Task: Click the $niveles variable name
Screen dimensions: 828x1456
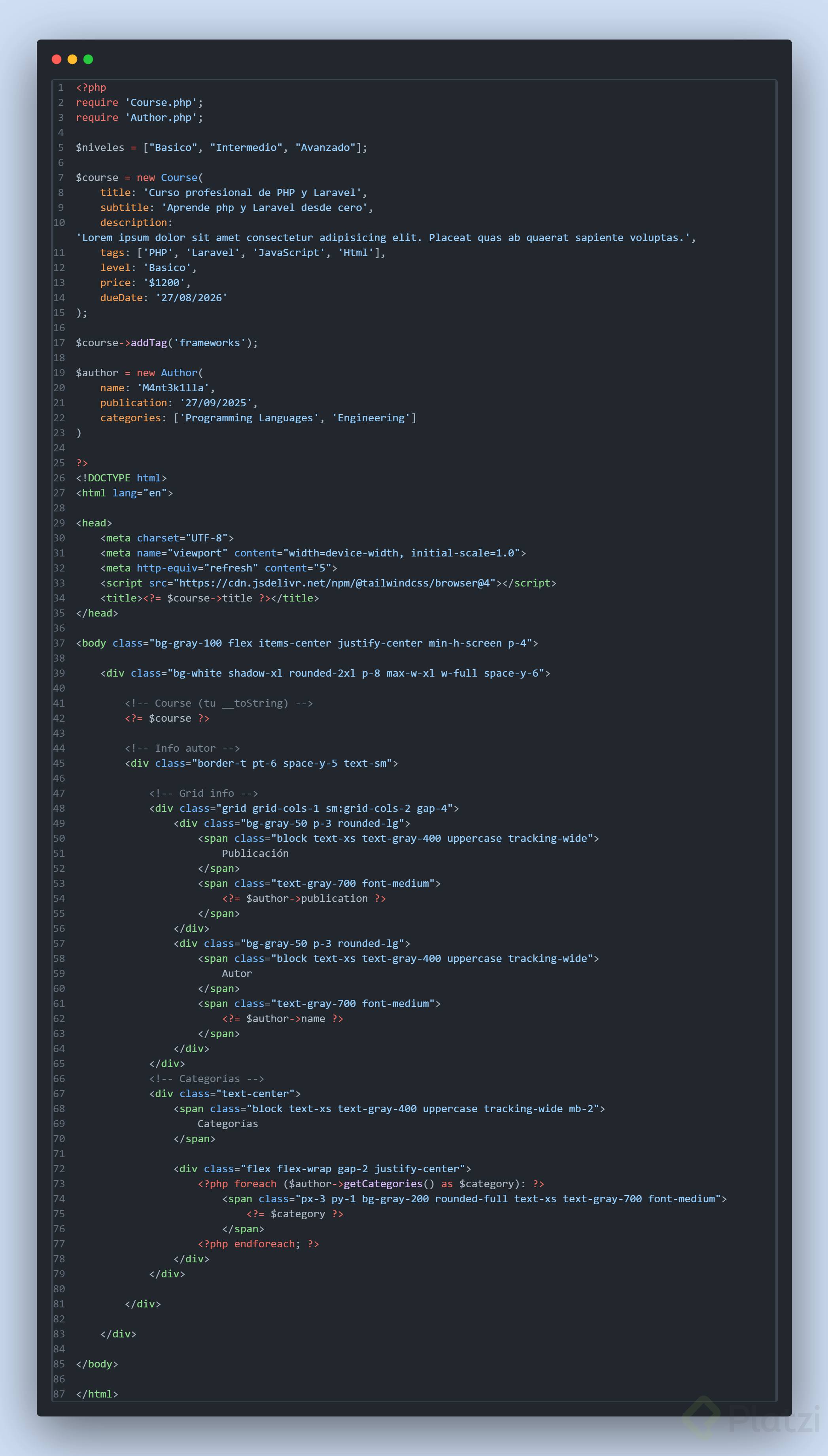Action: [x=100, y=148]
